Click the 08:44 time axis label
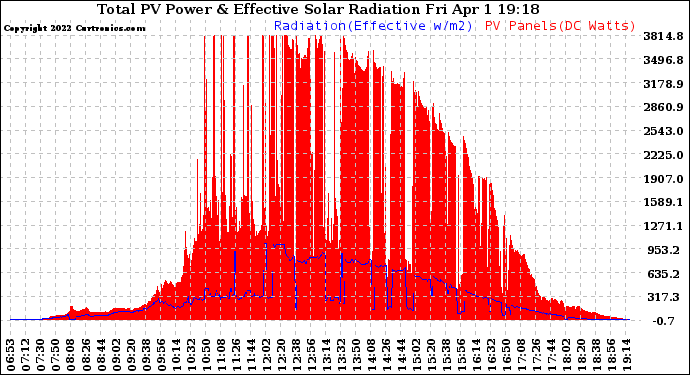690x375 pixels. tap(102, 355)
